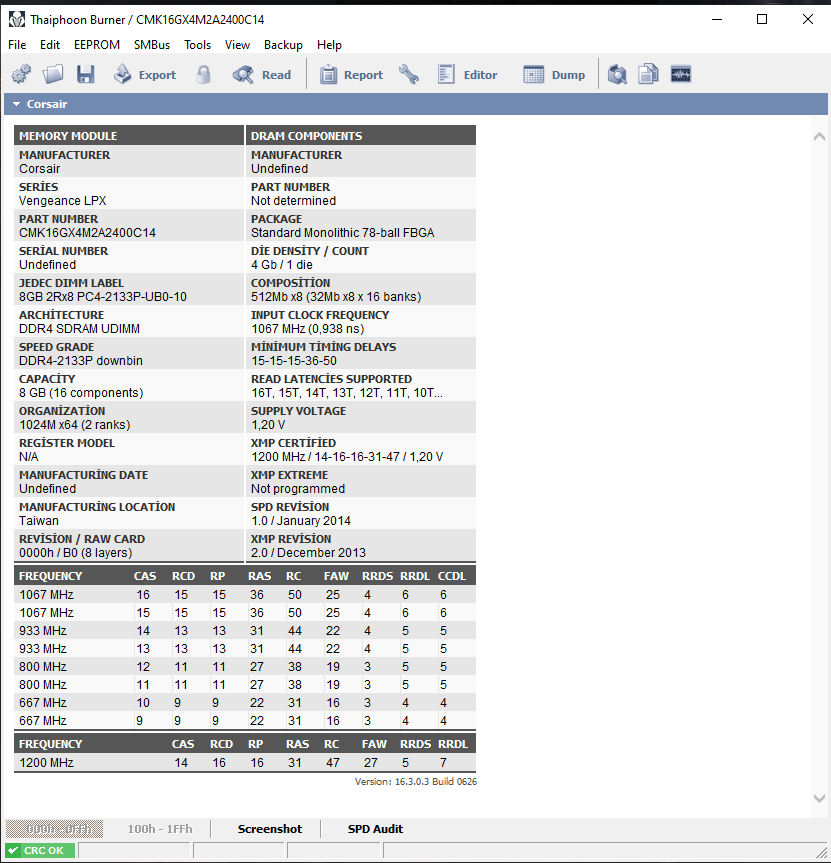Click the Thaiphoon Burner app icon in title bar
Image resolution: width=831 pixels, height=863 pixels.
[17, 19]
